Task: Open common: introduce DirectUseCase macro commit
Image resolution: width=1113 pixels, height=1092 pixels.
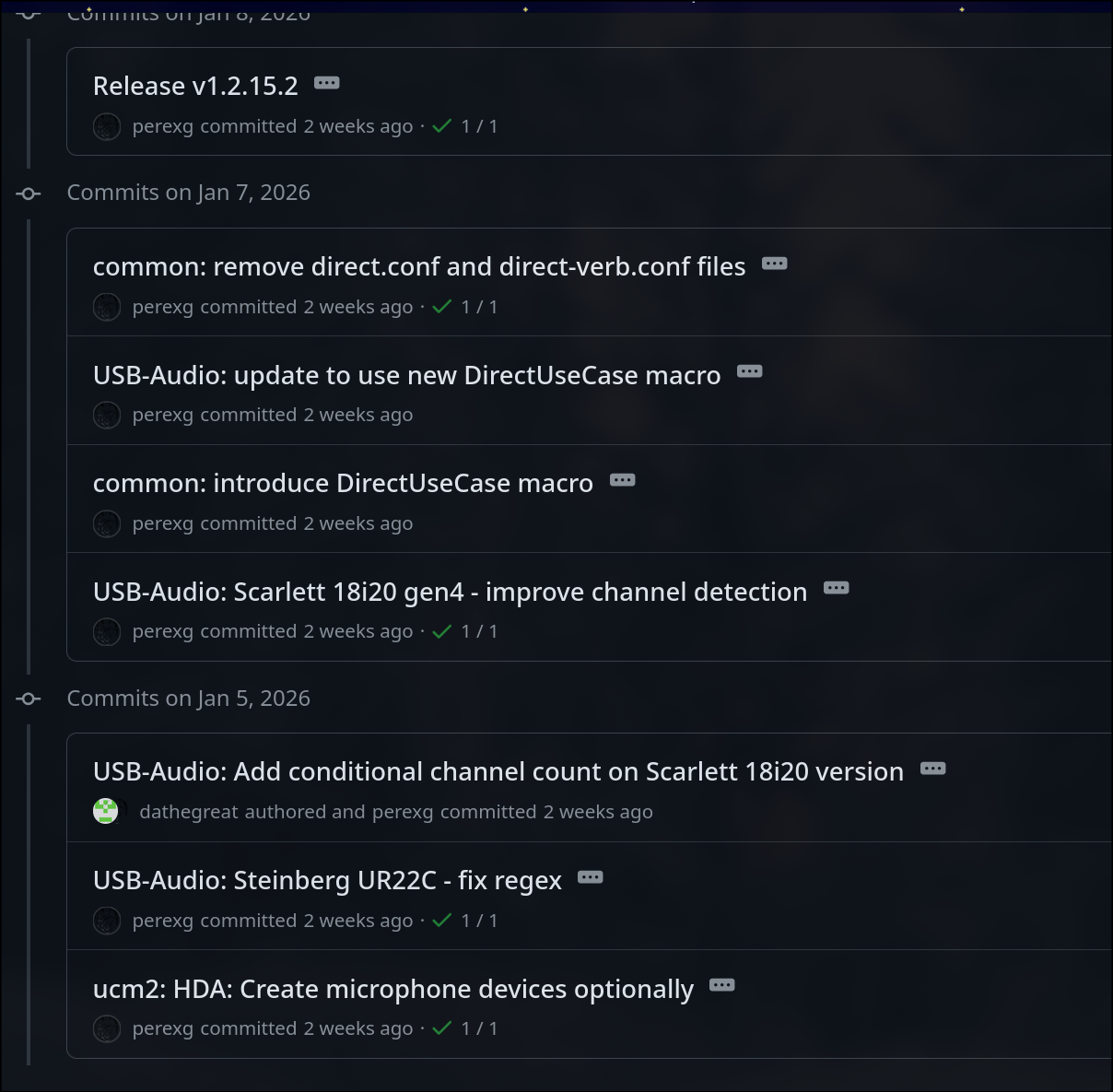Action: click(343, 483)
